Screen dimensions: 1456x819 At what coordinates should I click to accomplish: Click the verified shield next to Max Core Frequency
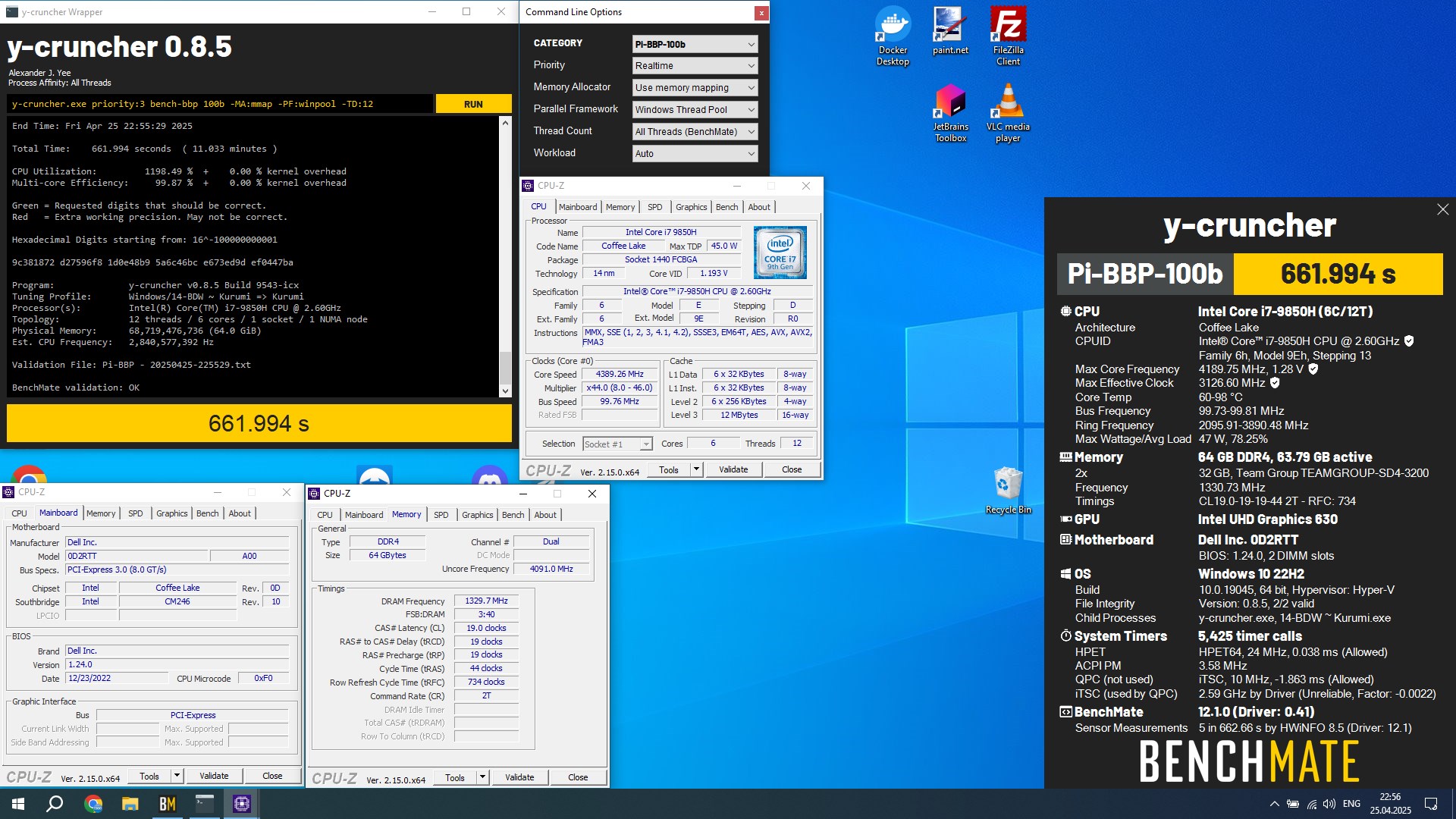pyautogui.click(x=1313, y=369)
